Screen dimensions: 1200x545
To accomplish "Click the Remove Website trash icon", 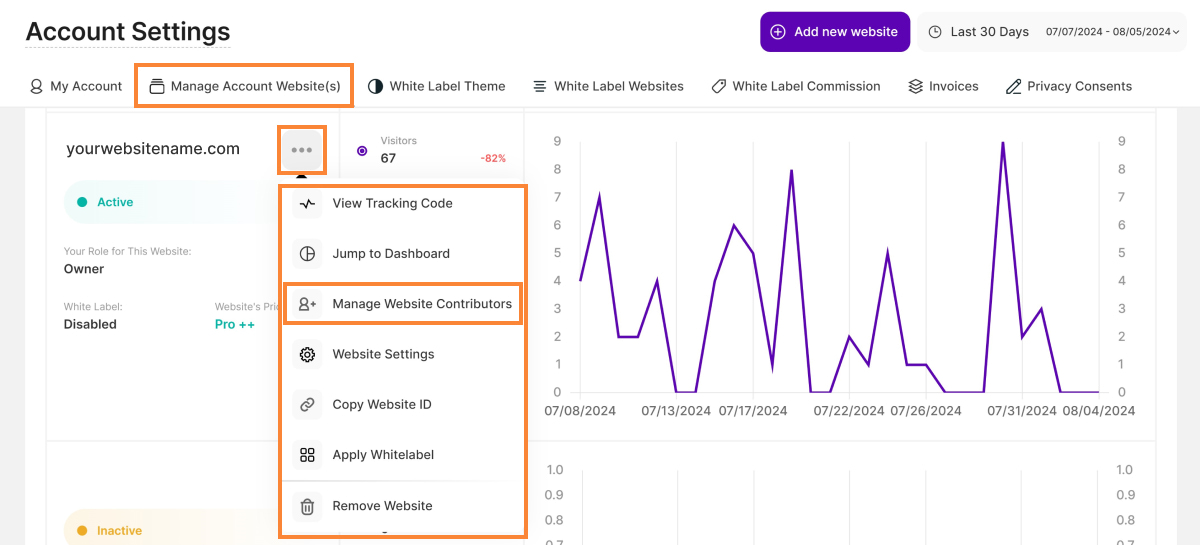I will 308,506.
